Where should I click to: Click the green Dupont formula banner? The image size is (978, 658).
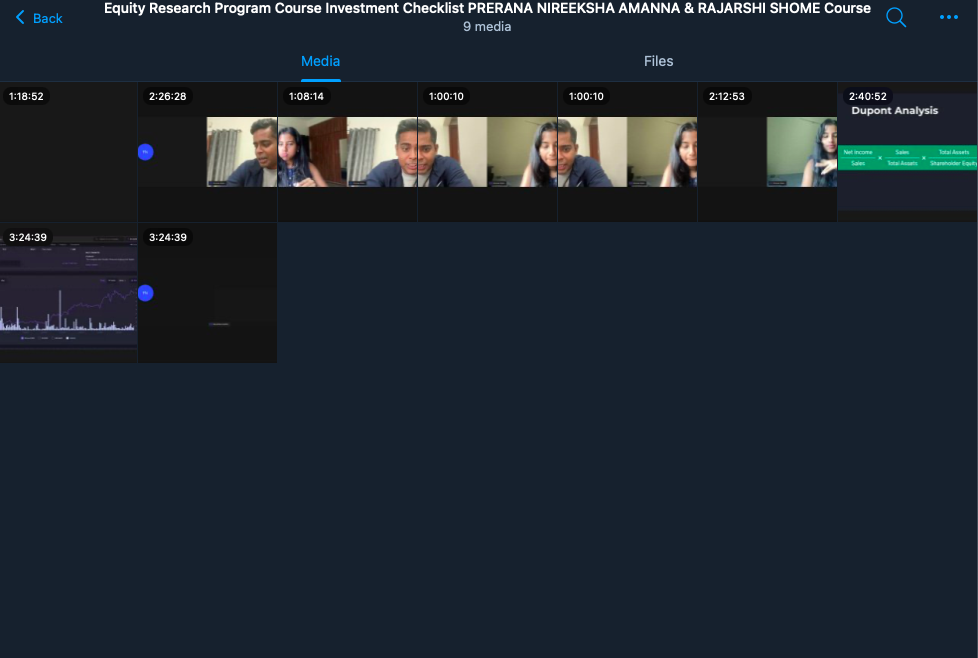(x=907, y=157)
